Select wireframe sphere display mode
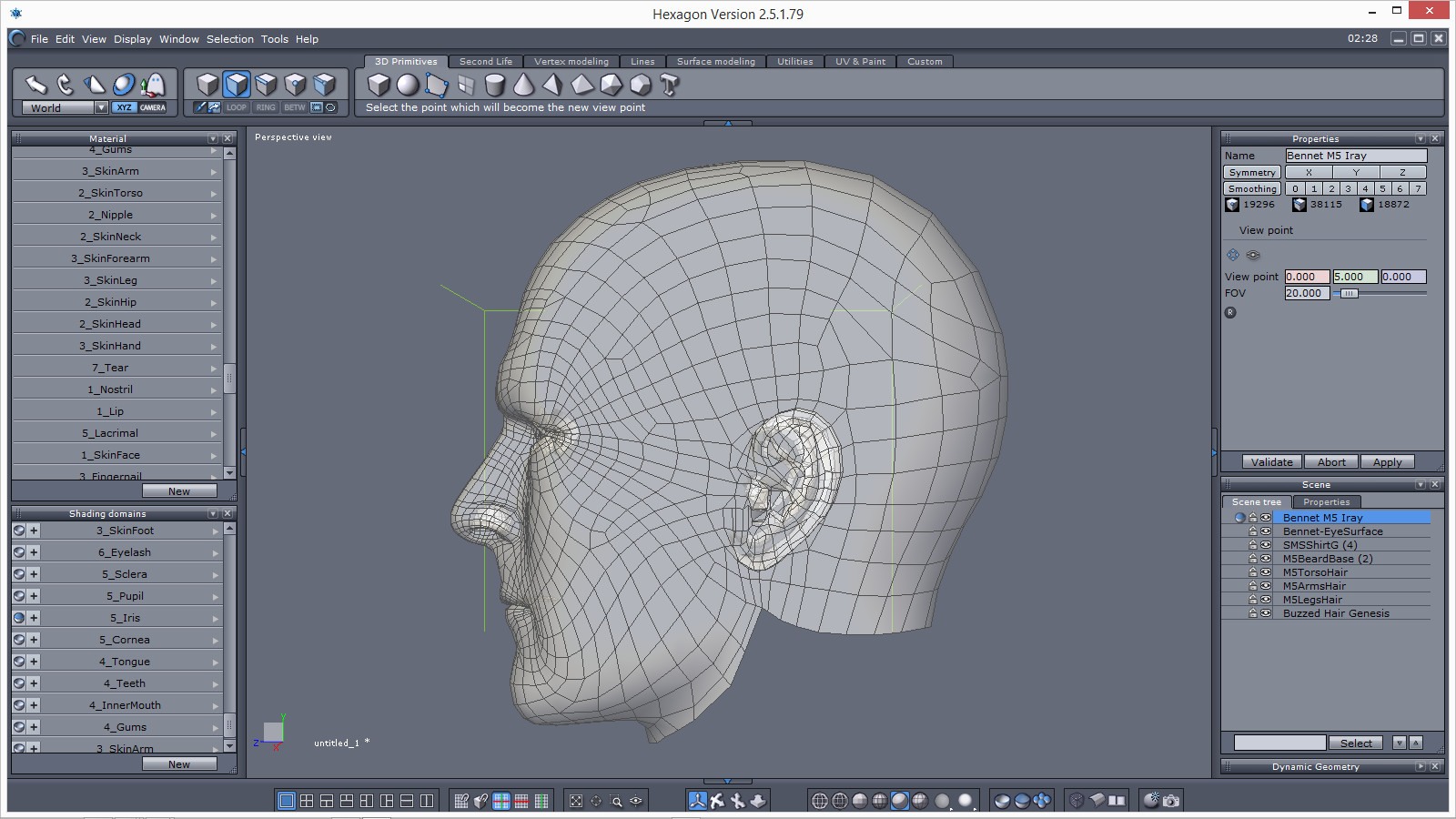Screen dimensions: 1456x819 coord(820,801)
